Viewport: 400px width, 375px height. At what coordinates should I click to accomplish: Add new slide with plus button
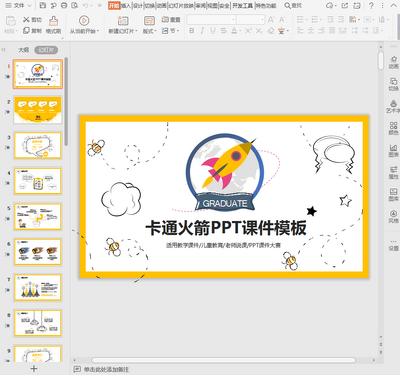tap(34, 368)
